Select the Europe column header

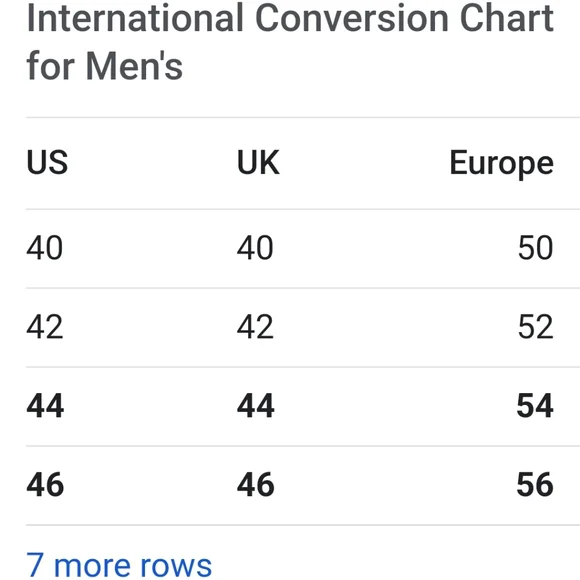click(502, 164)
